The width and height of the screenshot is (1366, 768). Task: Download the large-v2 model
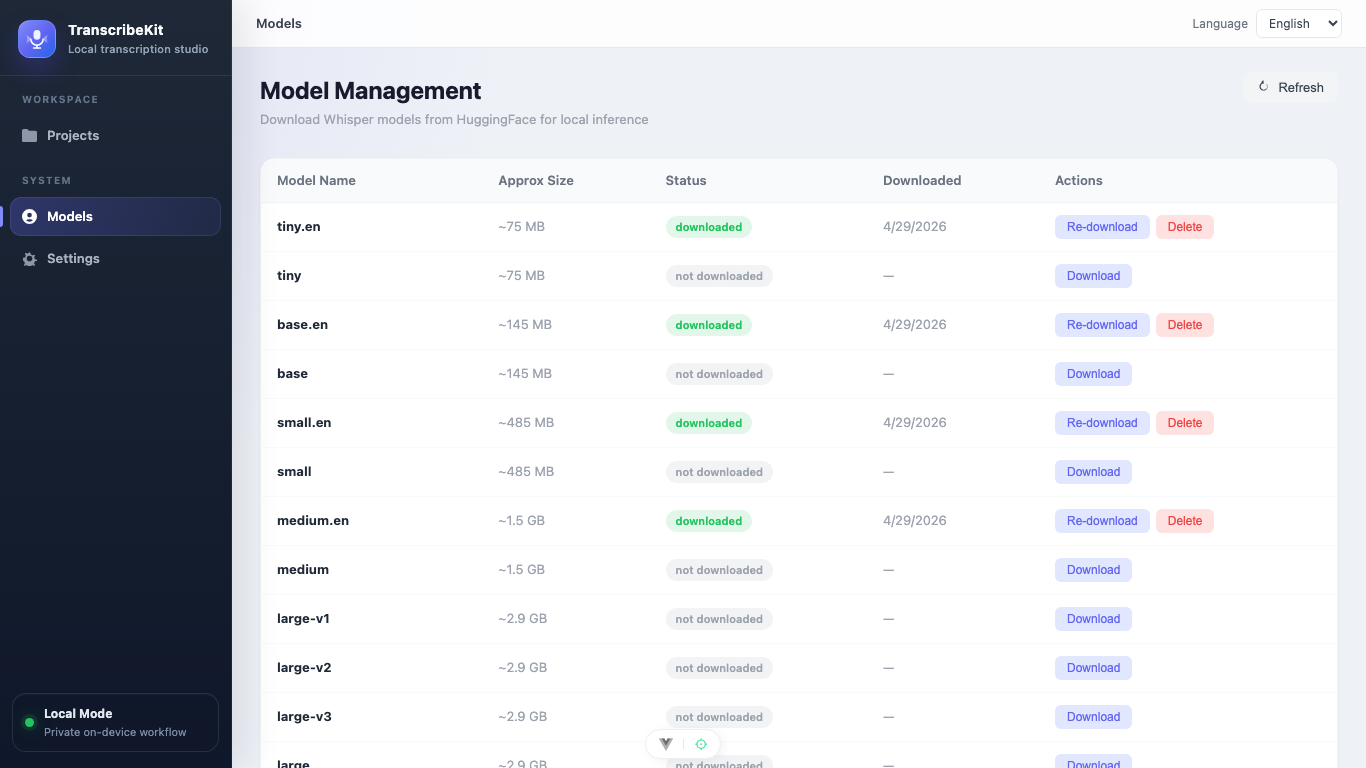click(1093, 668)
